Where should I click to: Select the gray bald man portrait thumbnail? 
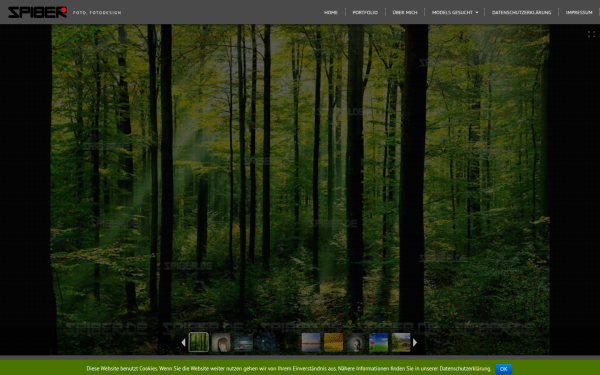[x=356, y=342]
